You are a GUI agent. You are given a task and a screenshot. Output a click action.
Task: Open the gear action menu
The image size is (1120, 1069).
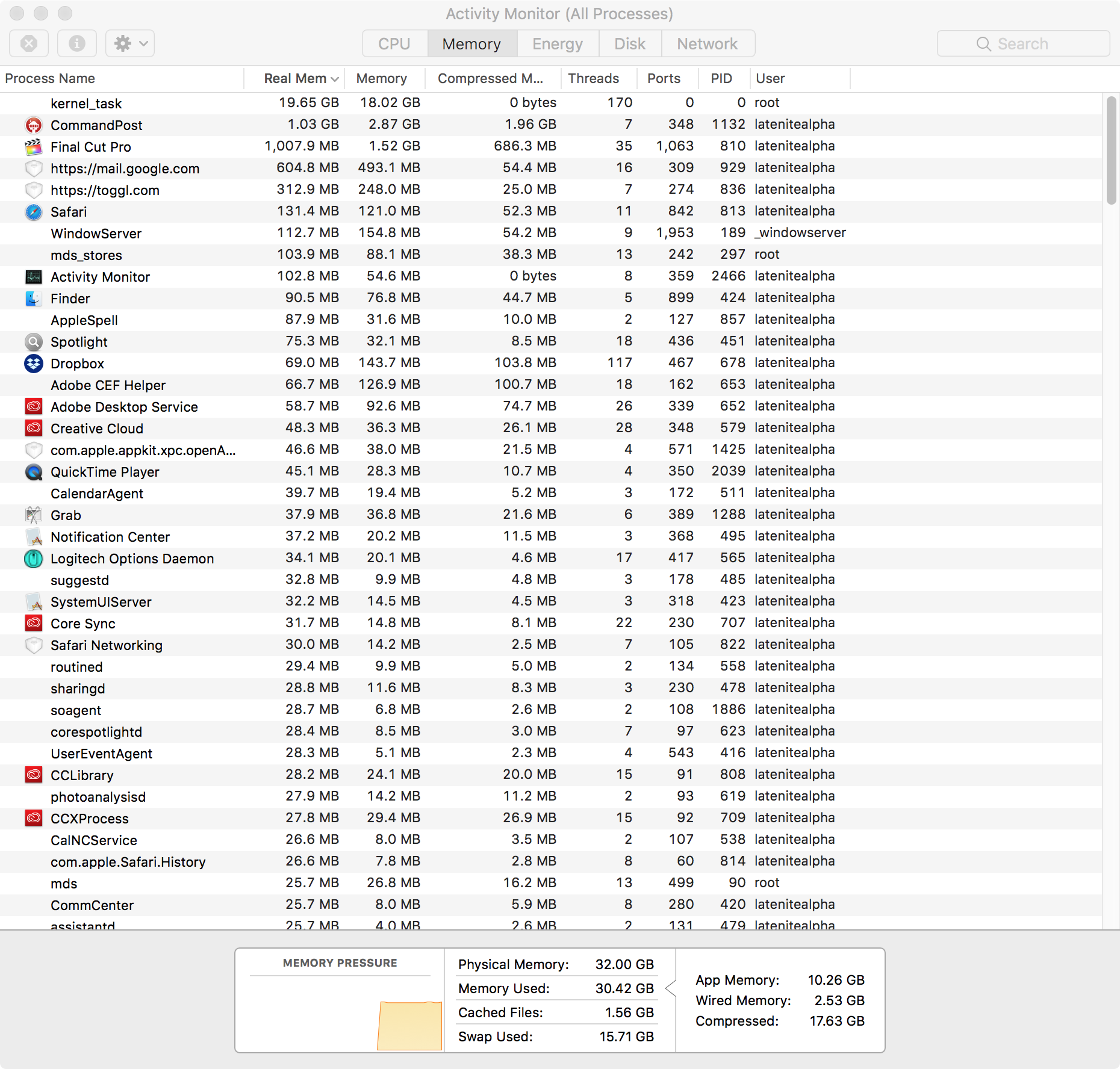coord(129,43)
